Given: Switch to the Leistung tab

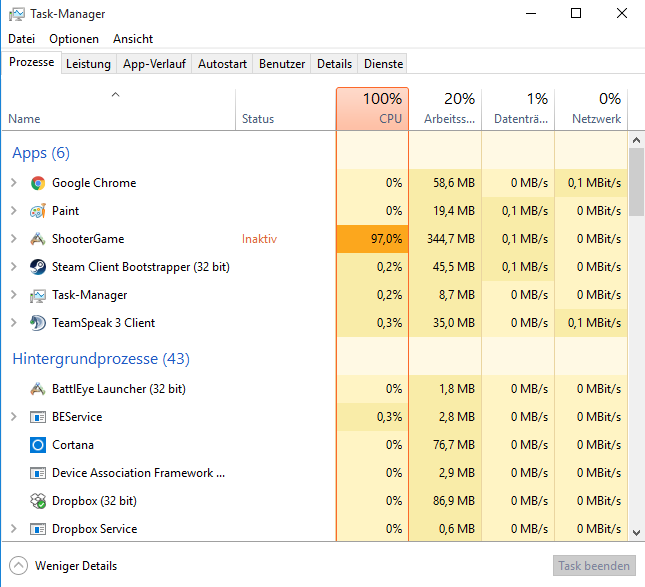Looking at the screenshot, I should 88,64.
